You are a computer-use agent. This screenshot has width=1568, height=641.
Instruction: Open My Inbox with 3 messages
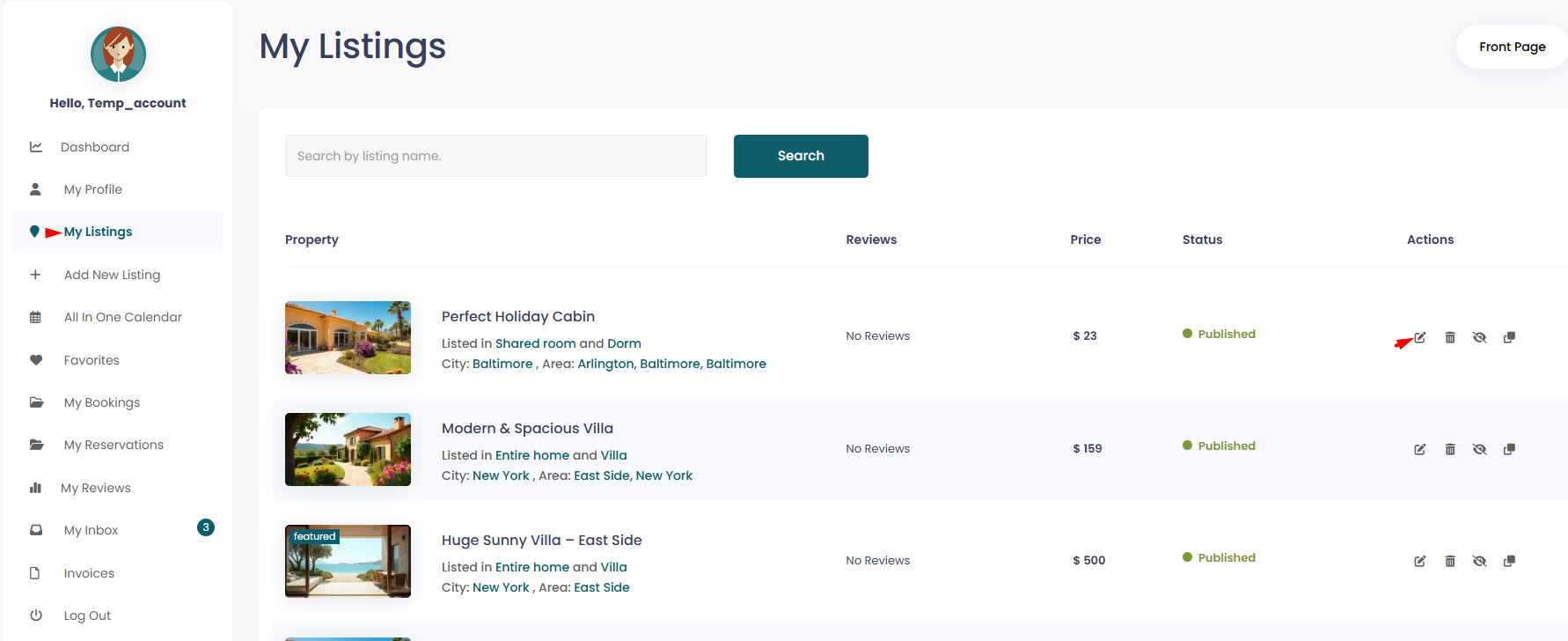(91, 530)
